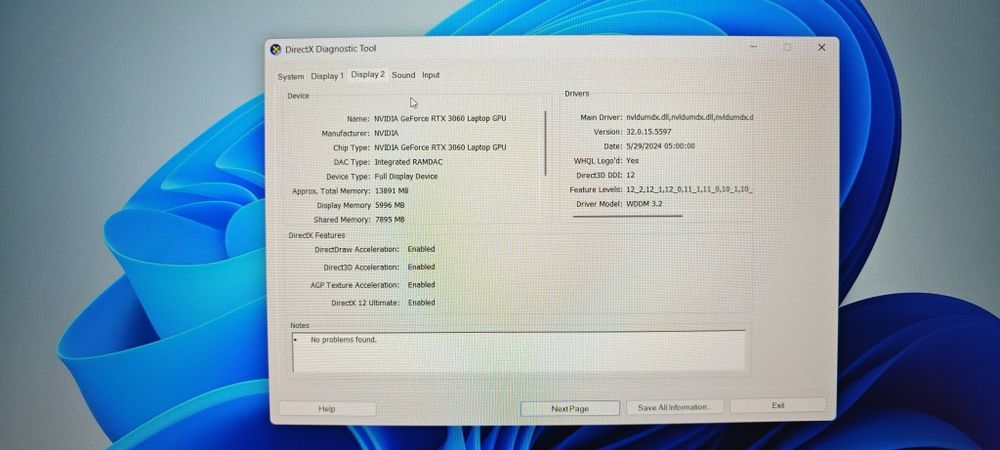Click the WHQL Logo'd Yes value
The width and height of the screenshot is (1000, 450).
pyautogui.click(x=632, y=161)
